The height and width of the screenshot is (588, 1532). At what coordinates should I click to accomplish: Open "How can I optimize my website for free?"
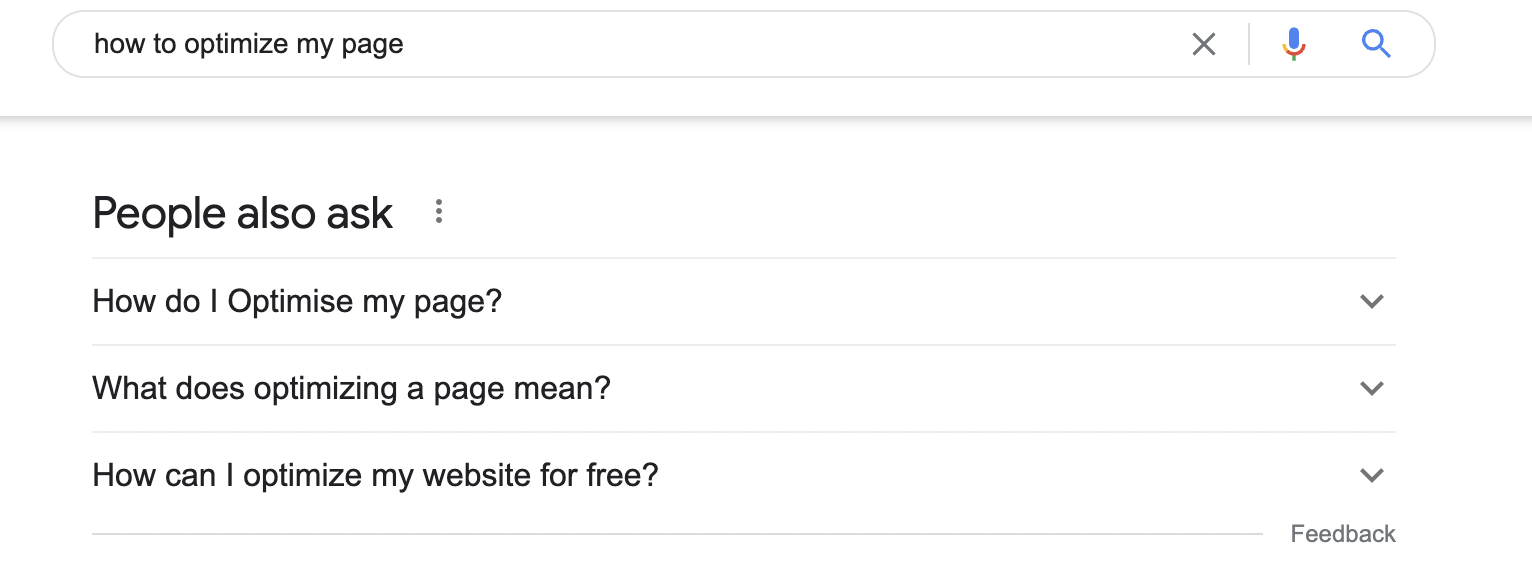coord(743,475)
